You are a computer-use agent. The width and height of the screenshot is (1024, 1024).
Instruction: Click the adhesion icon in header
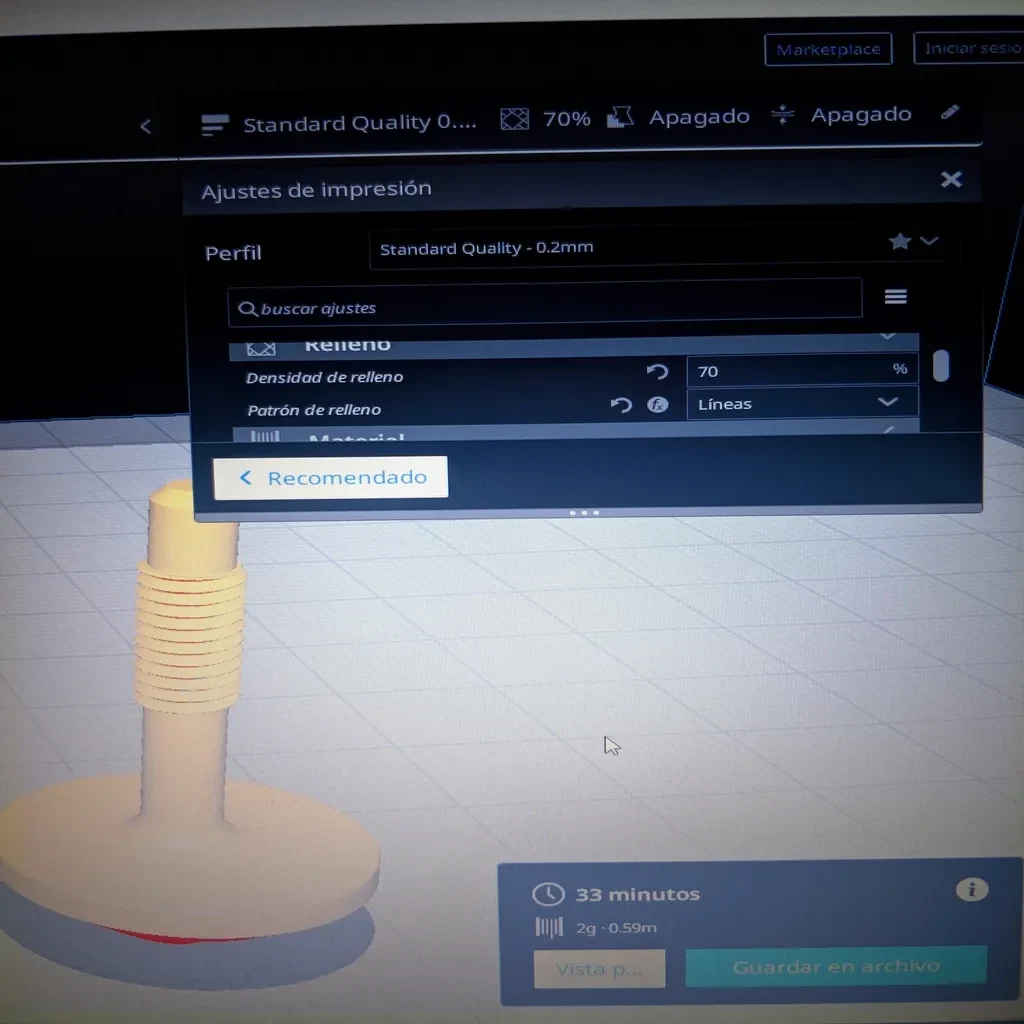click(782, 115)
